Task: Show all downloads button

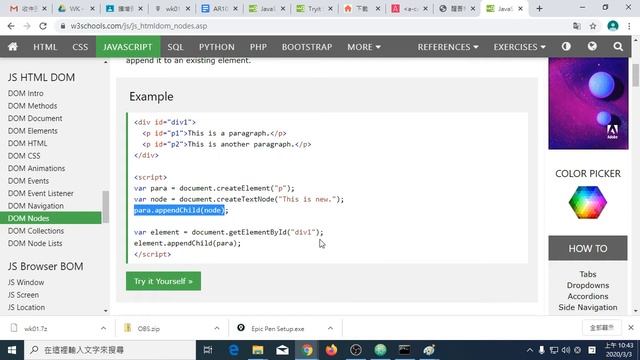Action: point(602,327)
